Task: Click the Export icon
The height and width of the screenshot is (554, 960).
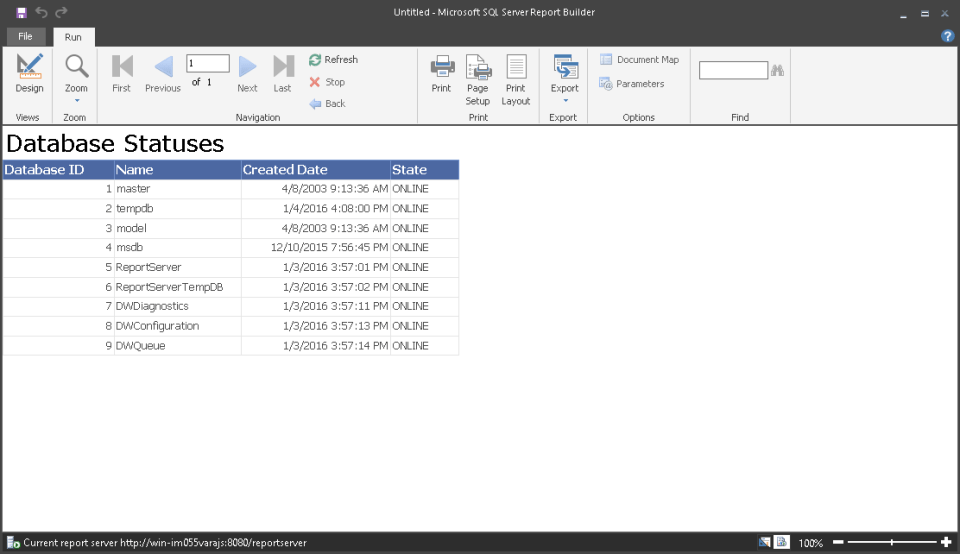Action: (x=565, y=67)
